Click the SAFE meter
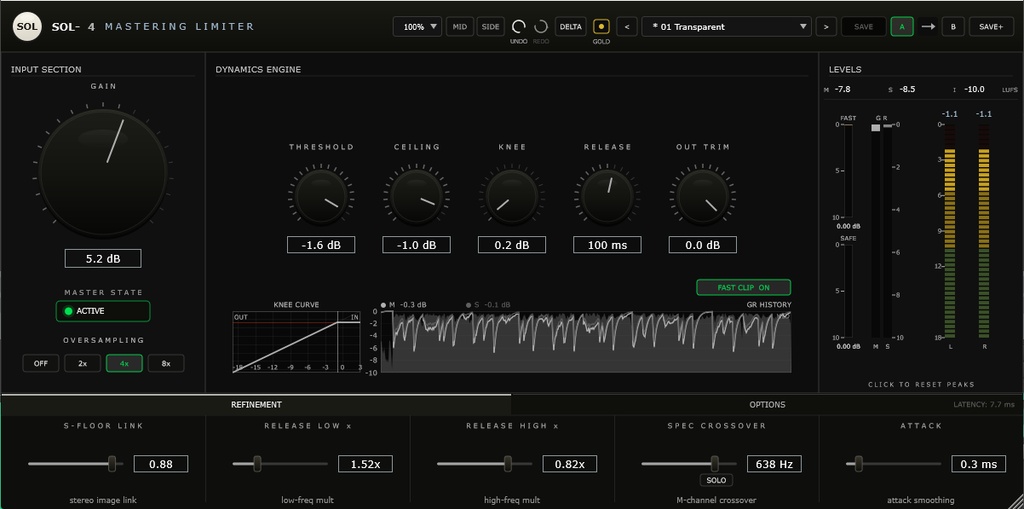 pos(848,291)
